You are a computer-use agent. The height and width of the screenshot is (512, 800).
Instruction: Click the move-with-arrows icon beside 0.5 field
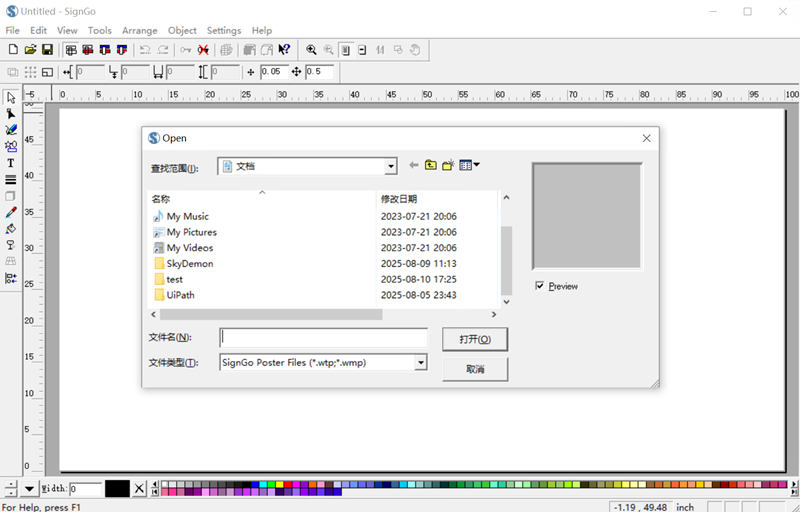pos(296,72)
